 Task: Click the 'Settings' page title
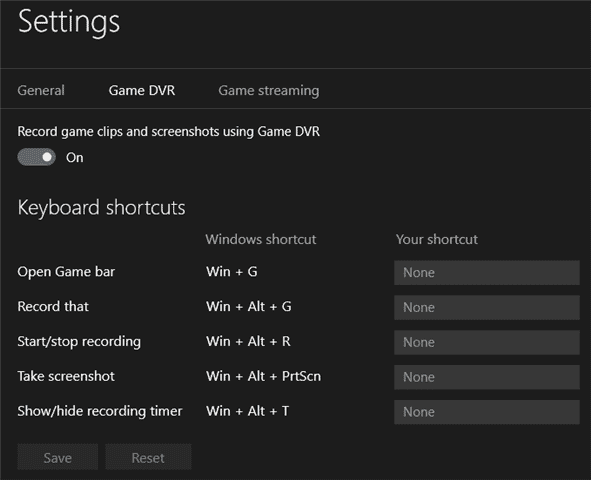pos(69,23)
